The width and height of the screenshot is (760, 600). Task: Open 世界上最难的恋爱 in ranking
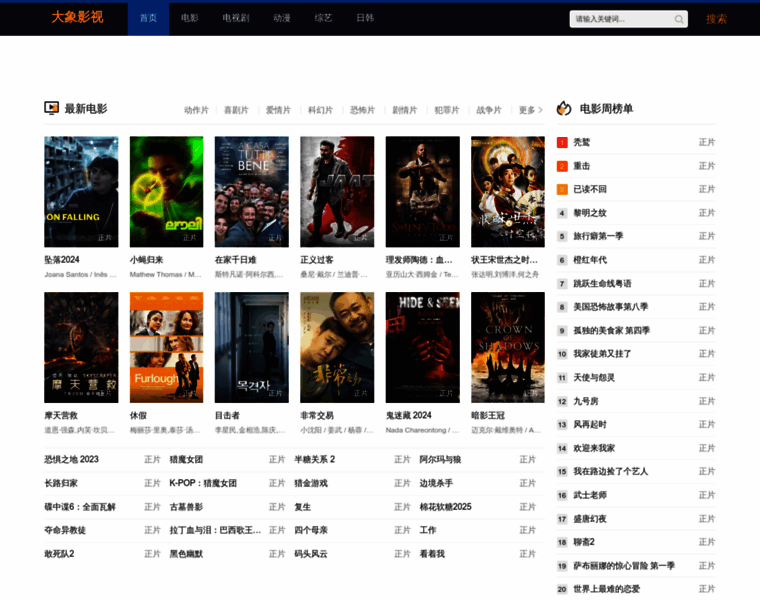(606, 589)
